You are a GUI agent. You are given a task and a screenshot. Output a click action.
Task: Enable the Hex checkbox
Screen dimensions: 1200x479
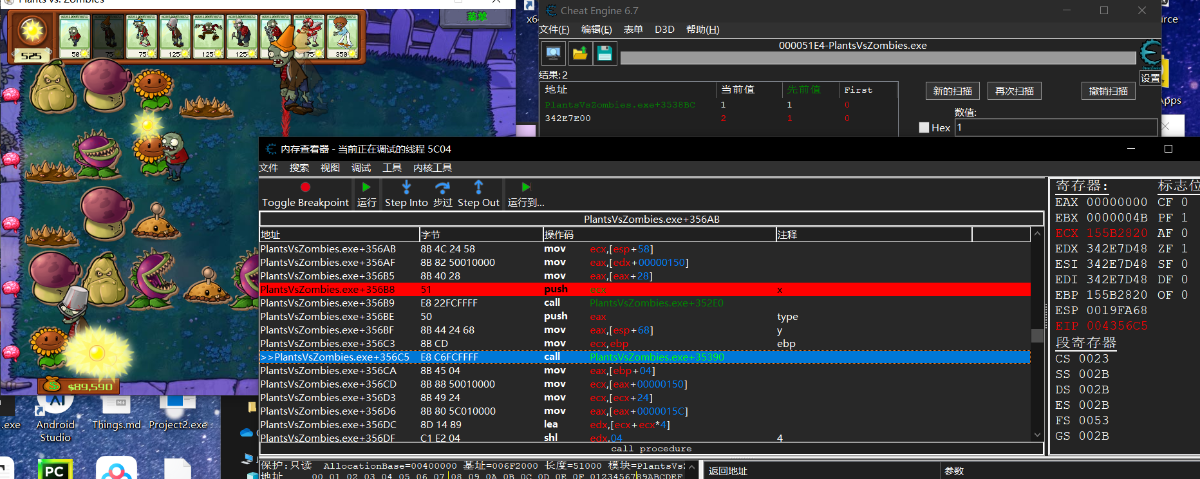[x=924, y=128]
